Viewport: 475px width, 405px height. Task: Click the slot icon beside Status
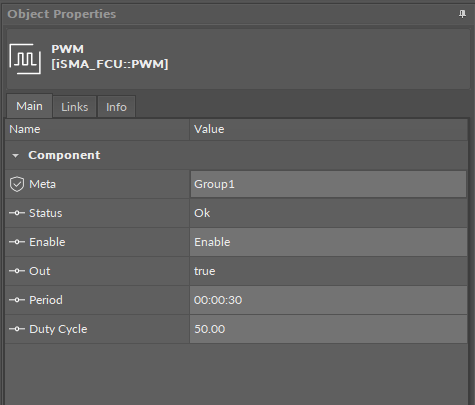click(x=17, y=213)
